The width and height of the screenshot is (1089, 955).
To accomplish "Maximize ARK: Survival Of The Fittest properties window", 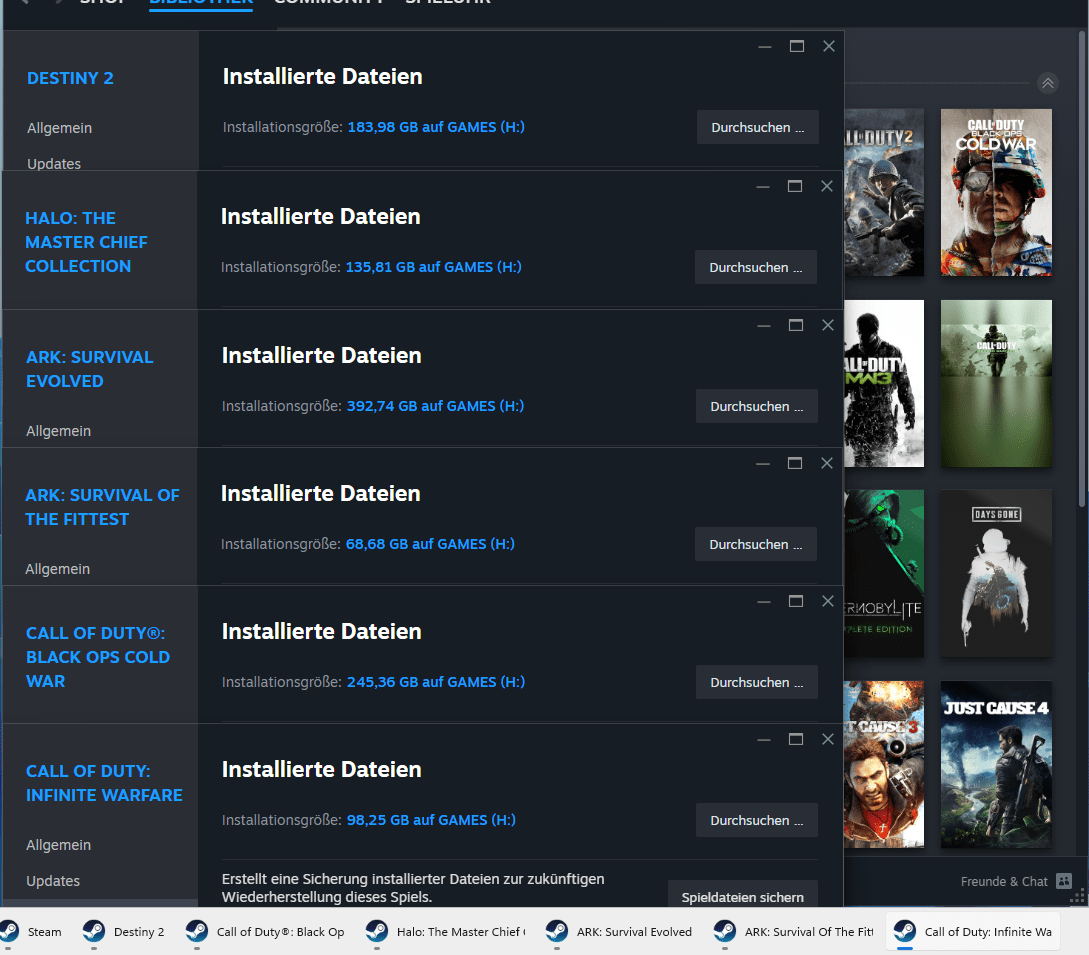I will (795, 463).
